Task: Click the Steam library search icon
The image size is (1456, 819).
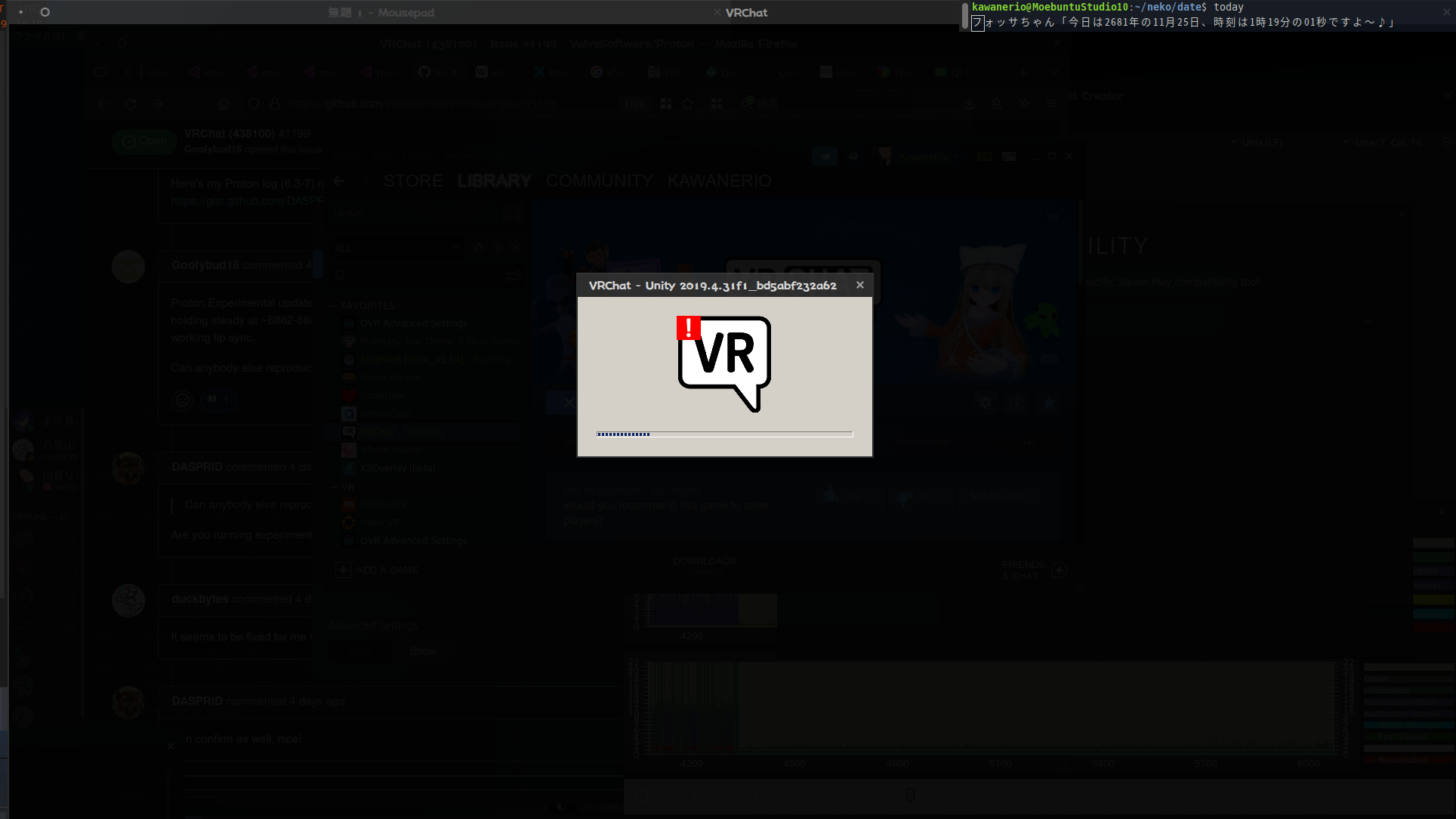Action: point(341,277)
